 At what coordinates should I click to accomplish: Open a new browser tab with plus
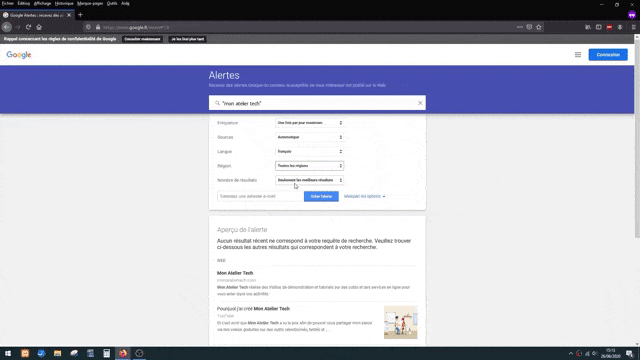80,15
